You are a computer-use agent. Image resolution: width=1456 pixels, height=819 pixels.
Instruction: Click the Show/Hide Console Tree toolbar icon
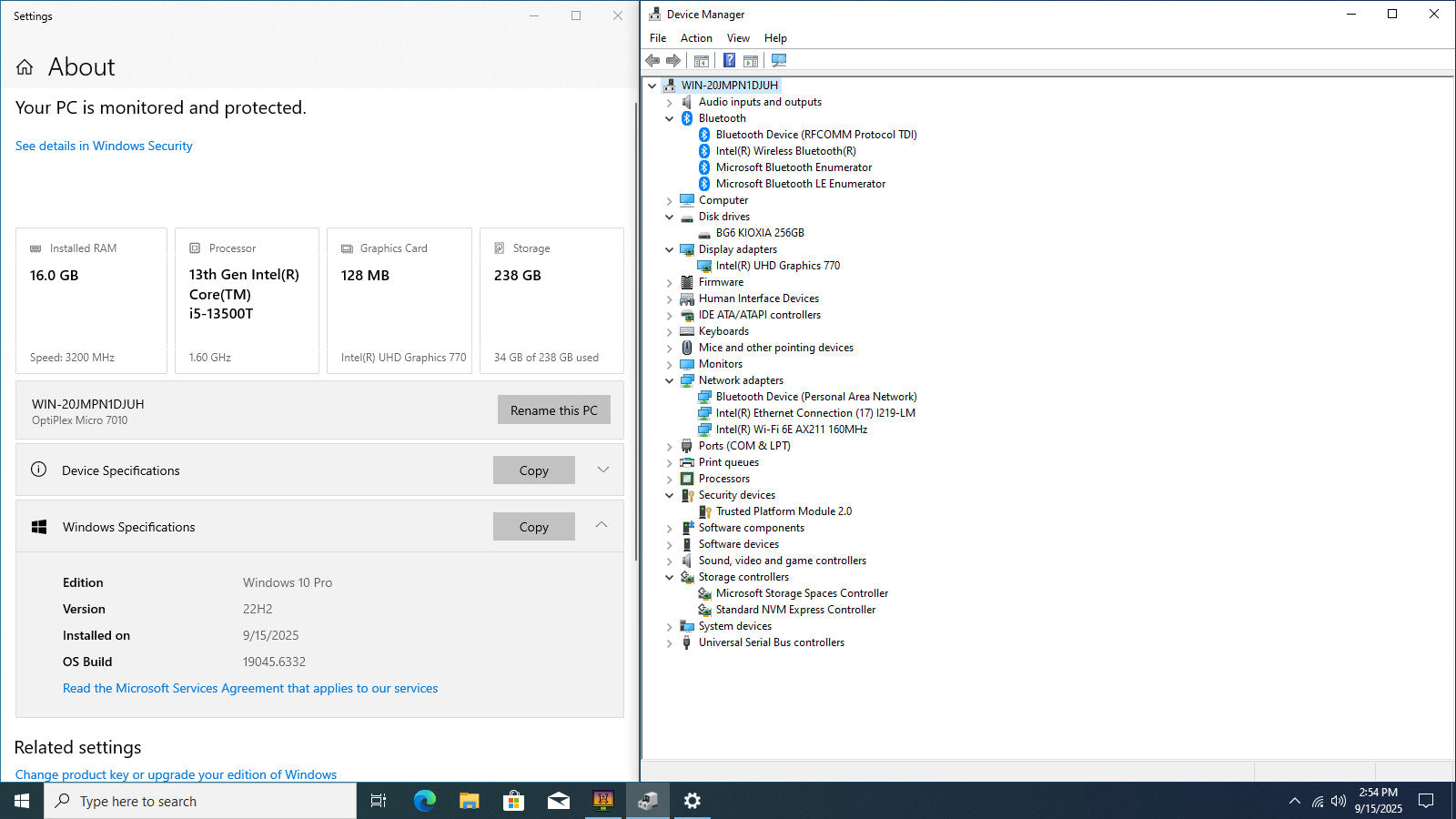point(702,60)
